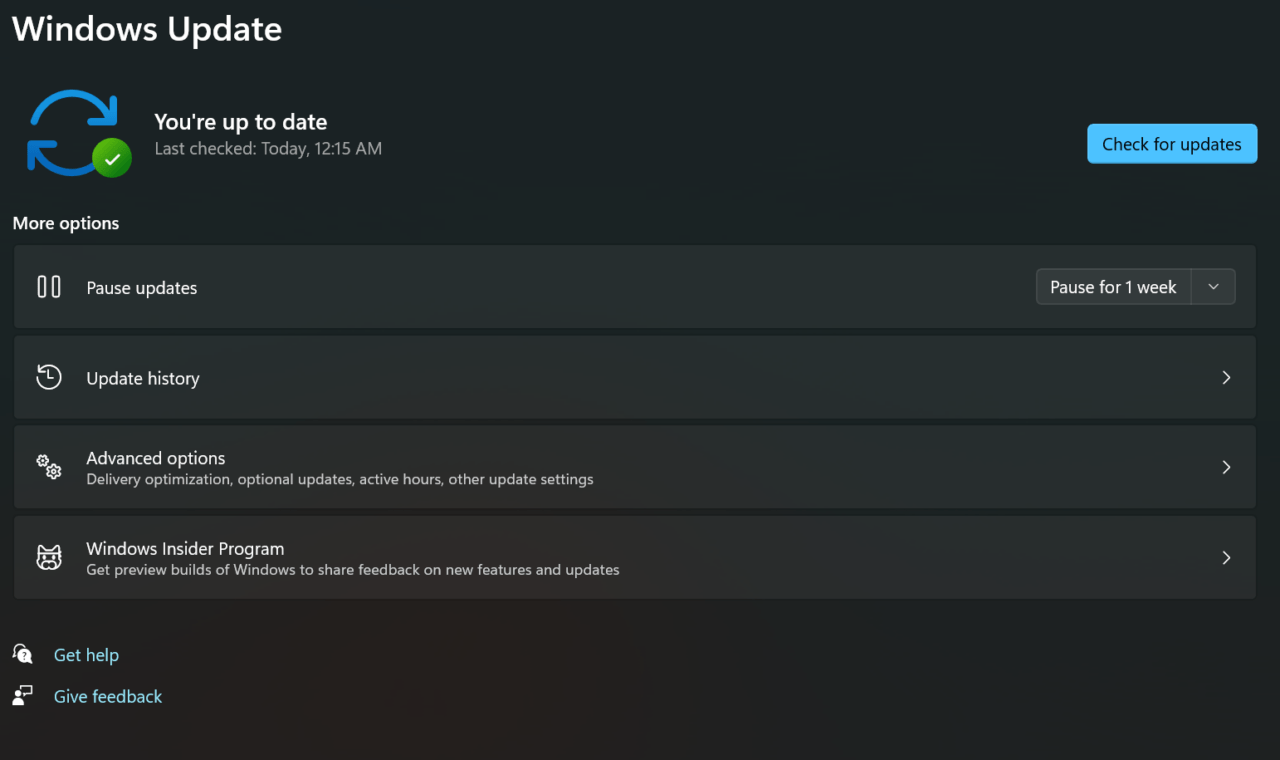Expand the pause duration dropdown arrow

click(1213, 287)
